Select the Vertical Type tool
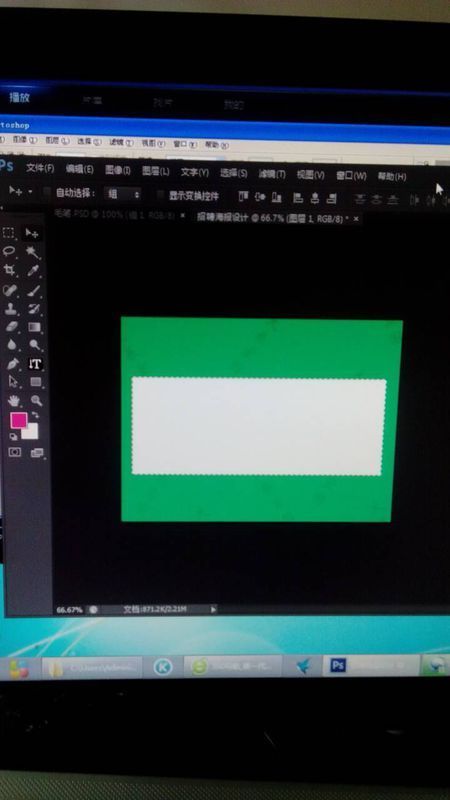Viewport: 450px width, 800px height. click(x=35, y=364)
